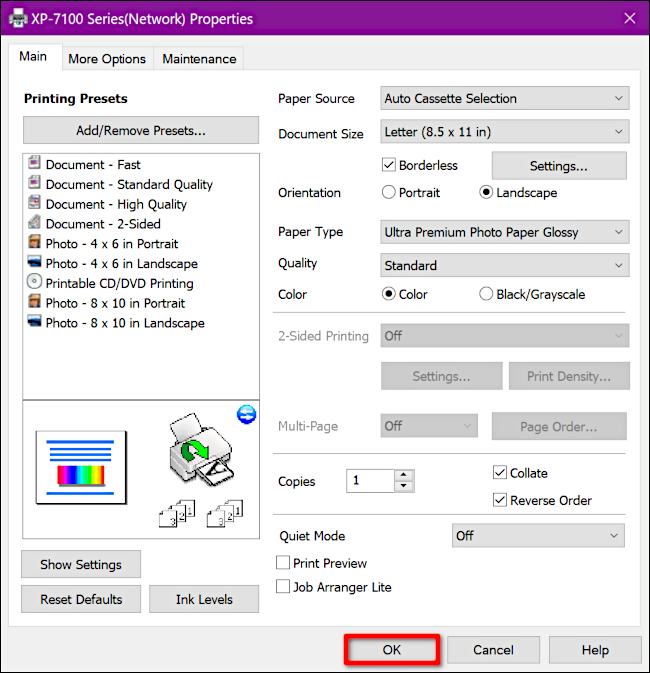Click the Cancel button
This screenshot has width=650, height=673.
click(493, 650)
